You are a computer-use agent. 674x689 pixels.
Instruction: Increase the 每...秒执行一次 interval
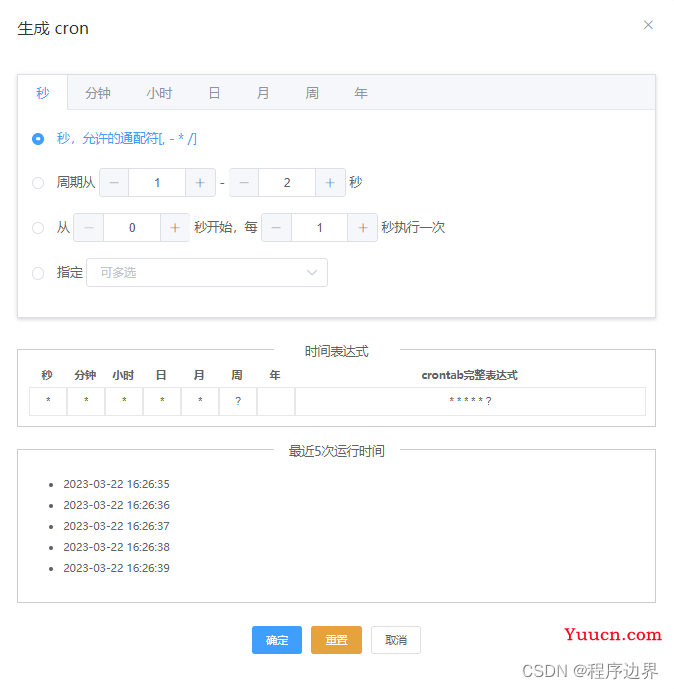point(362,228)
